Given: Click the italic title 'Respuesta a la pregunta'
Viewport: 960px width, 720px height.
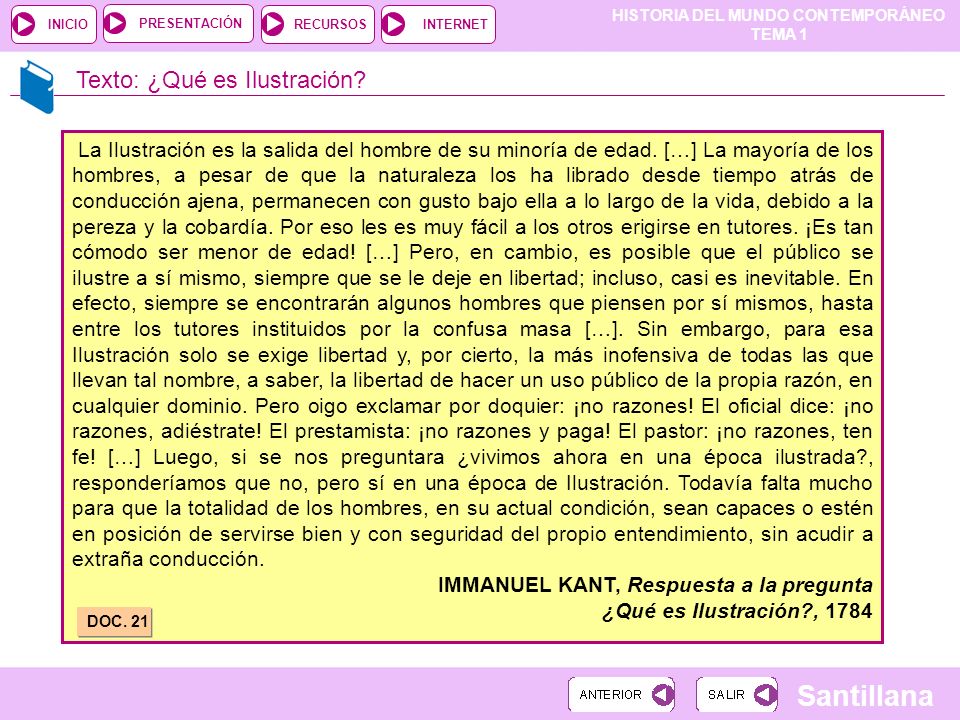Looking at the screenshot, I should [x=750, y=585].
